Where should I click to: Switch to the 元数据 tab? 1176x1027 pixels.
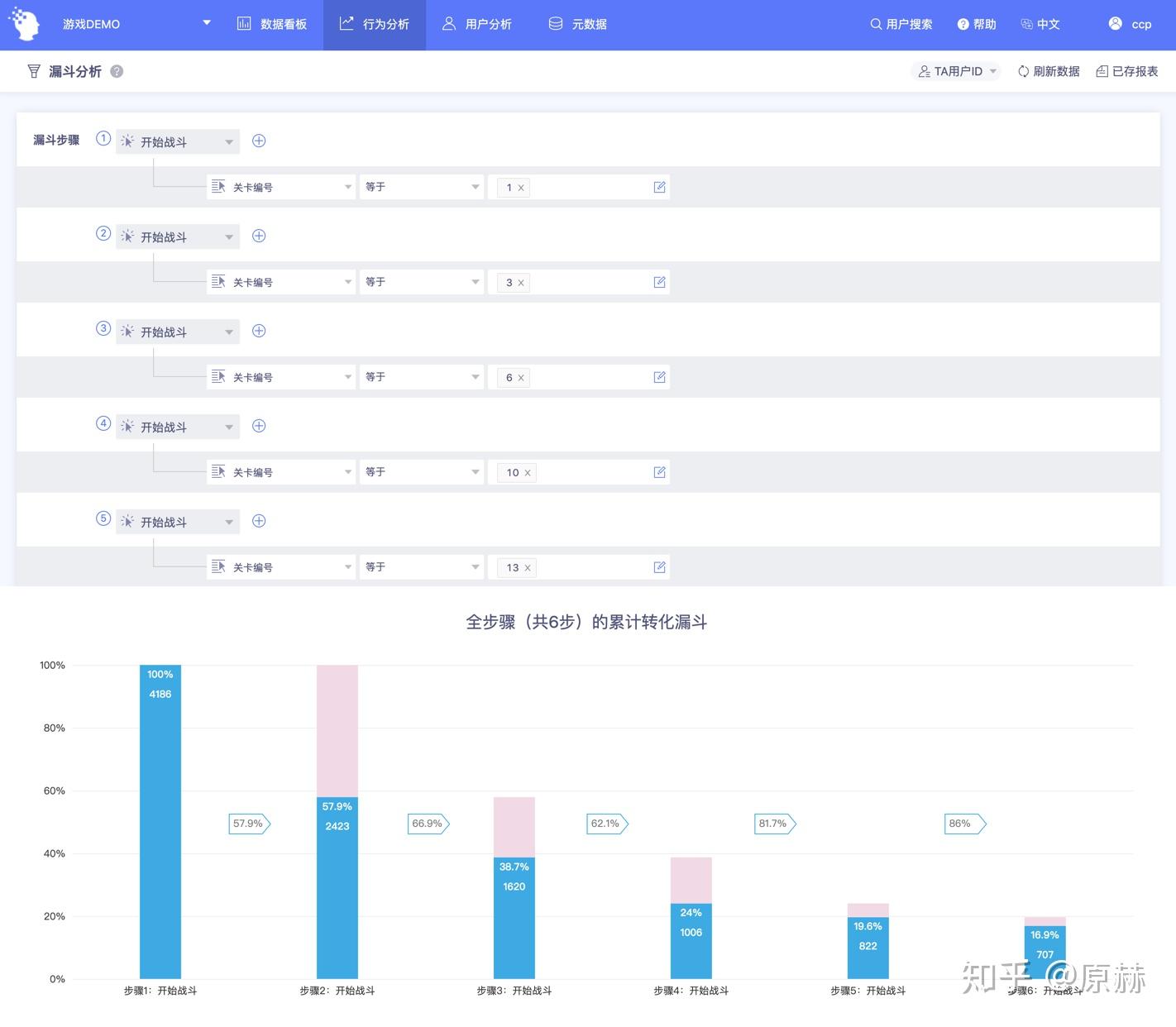tap(576, 24)
